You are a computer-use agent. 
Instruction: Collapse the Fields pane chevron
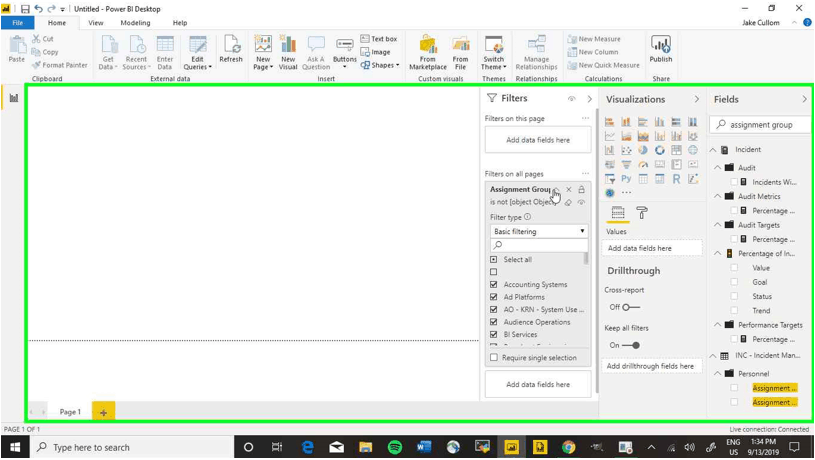[x=804, y=99]
